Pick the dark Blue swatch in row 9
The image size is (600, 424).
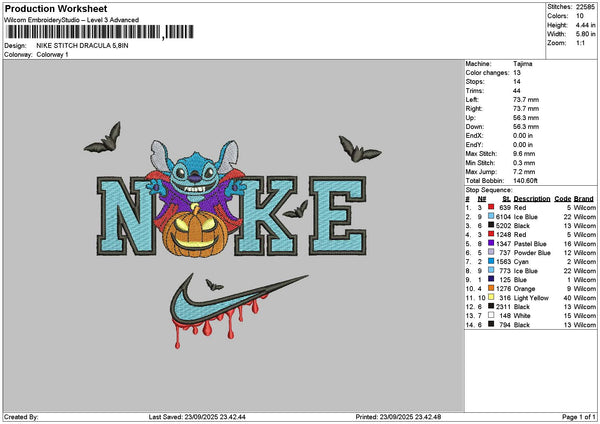[491, 279]
